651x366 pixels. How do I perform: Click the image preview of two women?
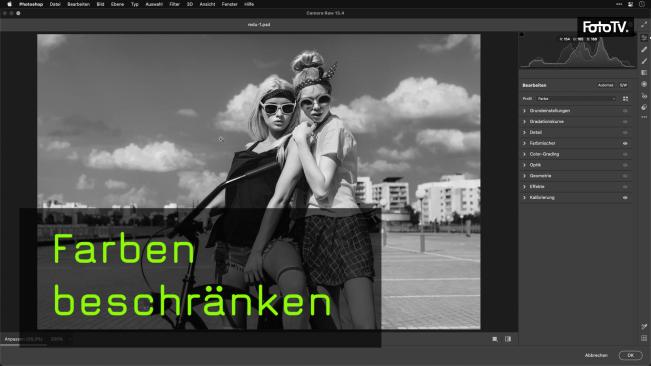click(259, 182)
